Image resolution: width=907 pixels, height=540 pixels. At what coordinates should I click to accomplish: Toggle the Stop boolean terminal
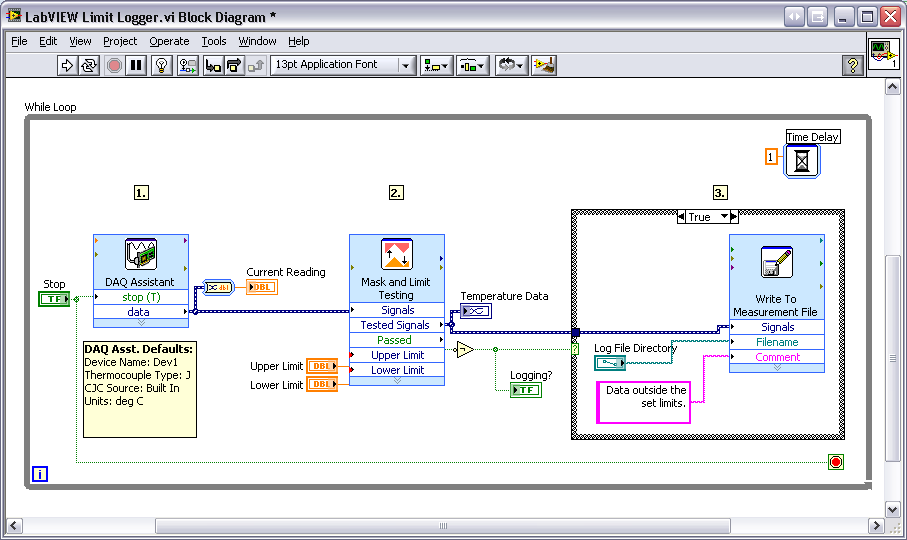coord(54,299)
